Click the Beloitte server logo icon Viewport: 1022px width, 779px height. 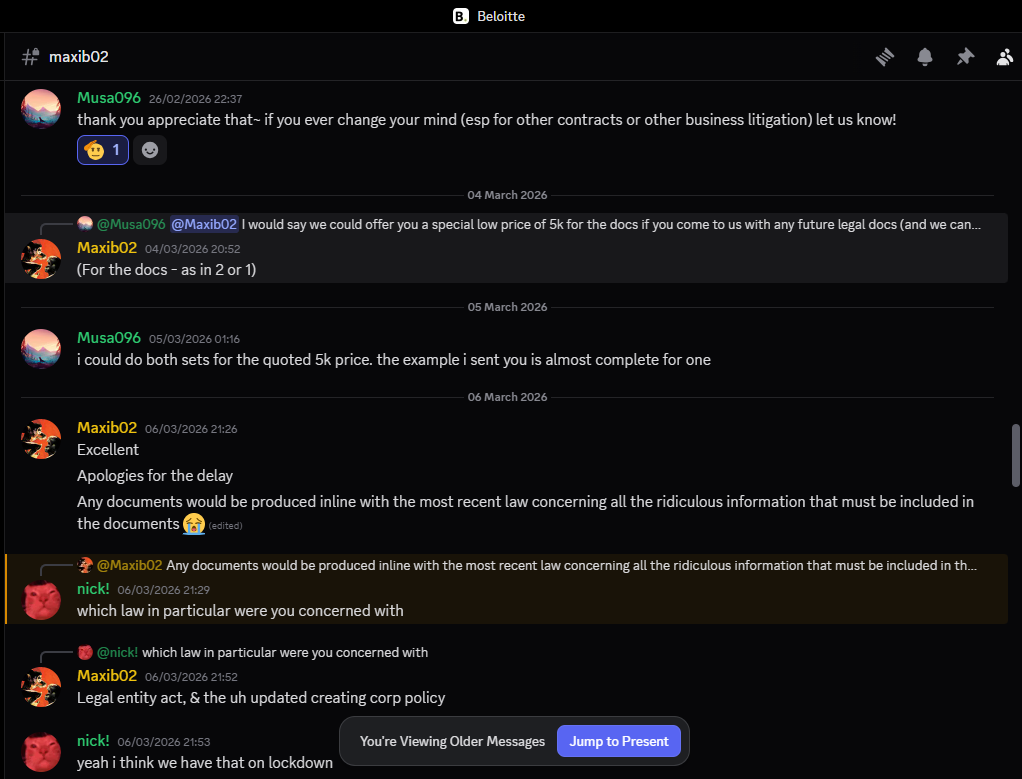[460, 16]
